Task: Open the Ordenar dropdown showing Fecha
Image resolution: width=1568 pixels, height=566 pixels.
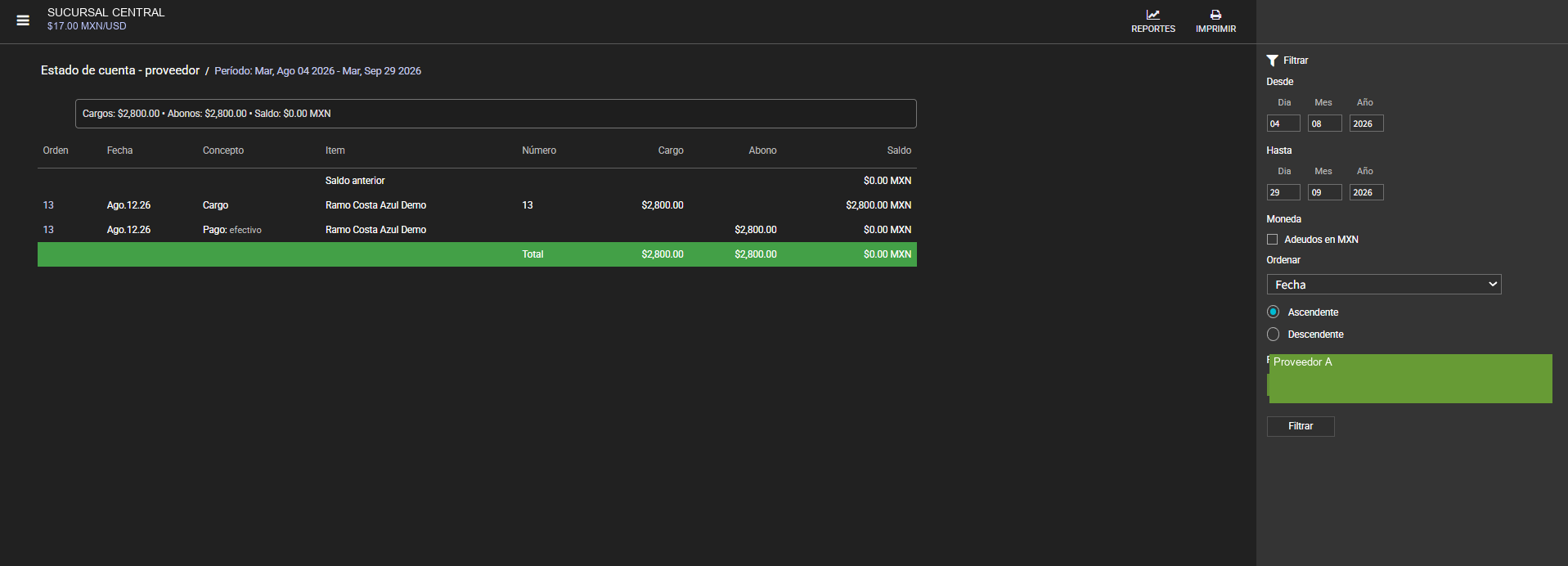Action: [1384, 284]
